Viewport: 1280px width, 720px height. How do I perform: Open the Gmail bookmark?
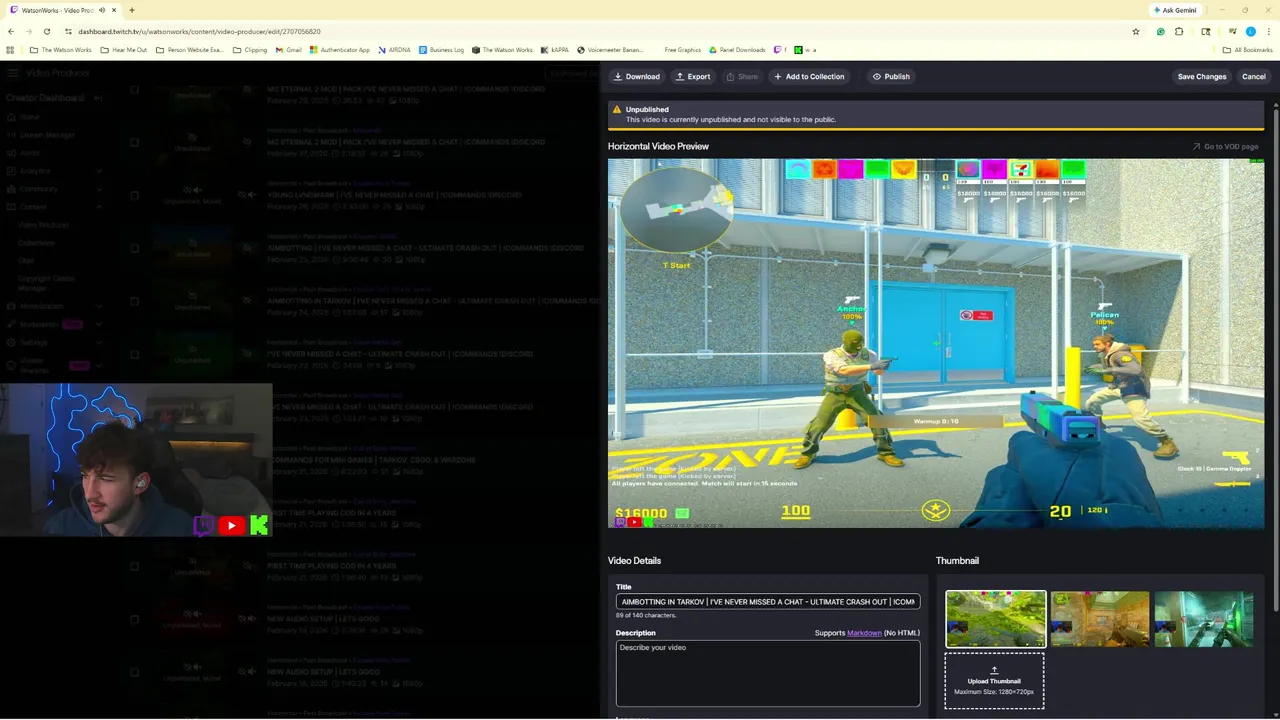coord(288,50)
